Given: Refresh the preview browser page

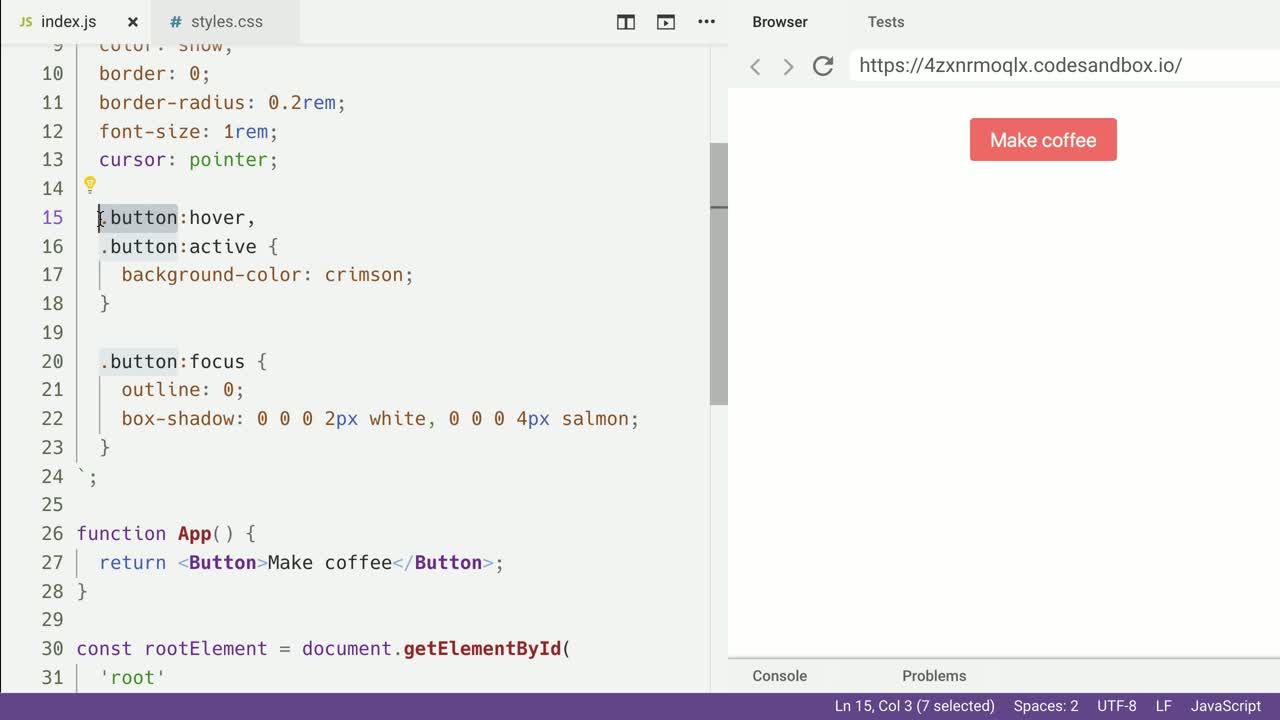Looking at the screenshot, I should [x=823, y=66].
